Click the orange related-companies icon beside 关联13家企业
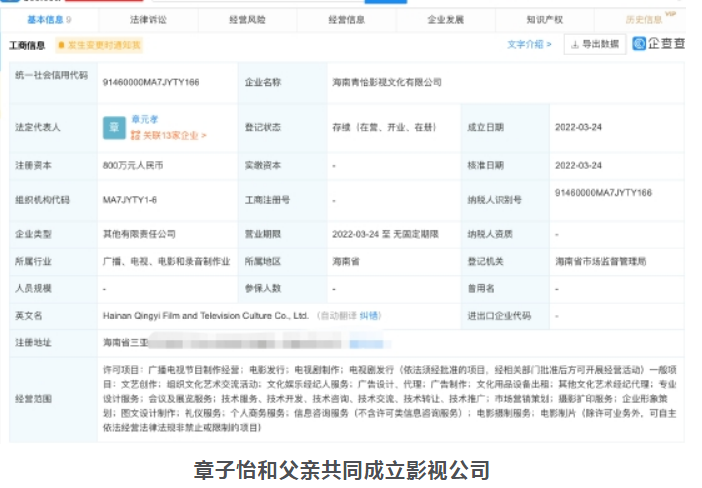 click(x=135, y=135)
